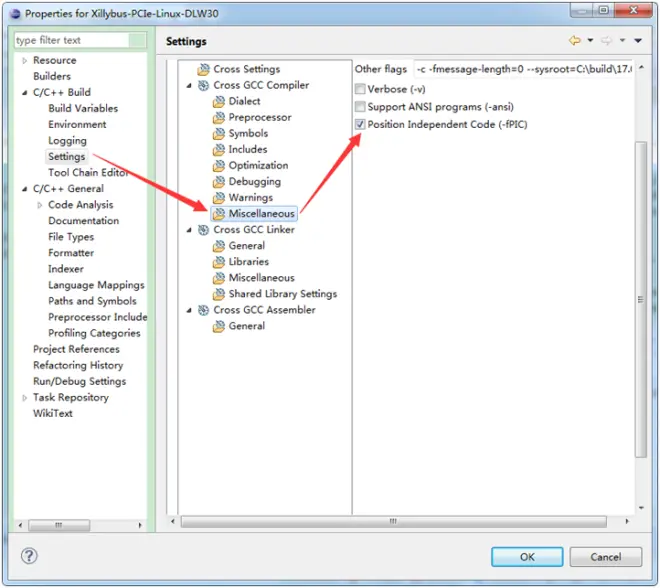The image size is (660, 588).
Task: Click the Optimization option icon
Action: [x=218, y=165]
